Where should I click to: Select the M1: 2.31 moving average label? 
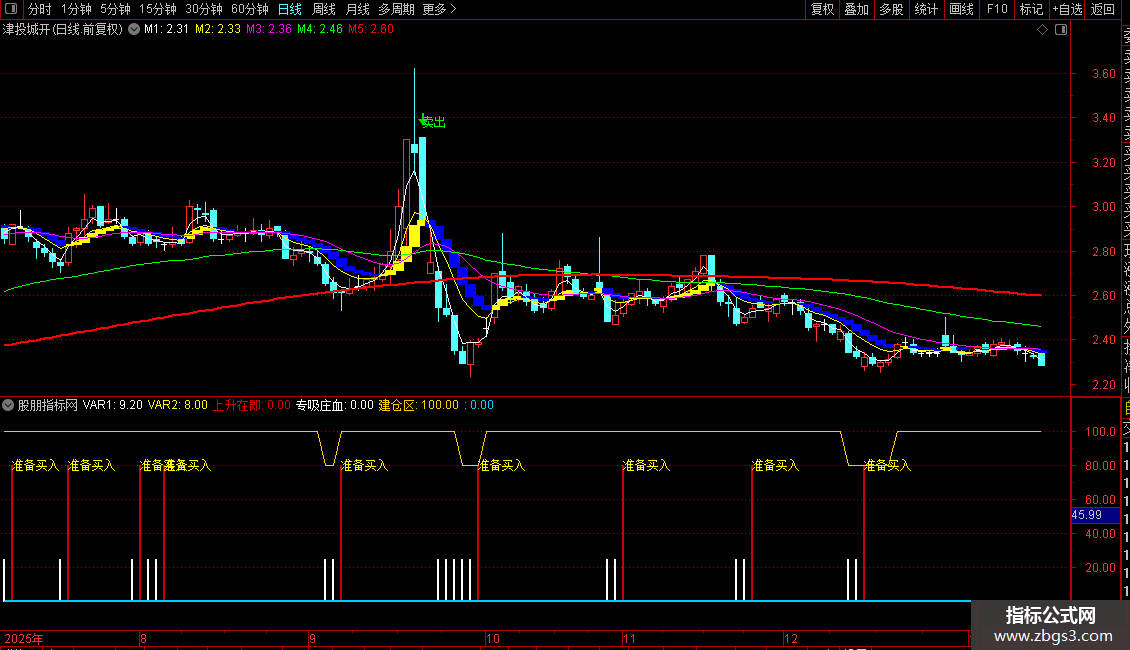(166, 29)
